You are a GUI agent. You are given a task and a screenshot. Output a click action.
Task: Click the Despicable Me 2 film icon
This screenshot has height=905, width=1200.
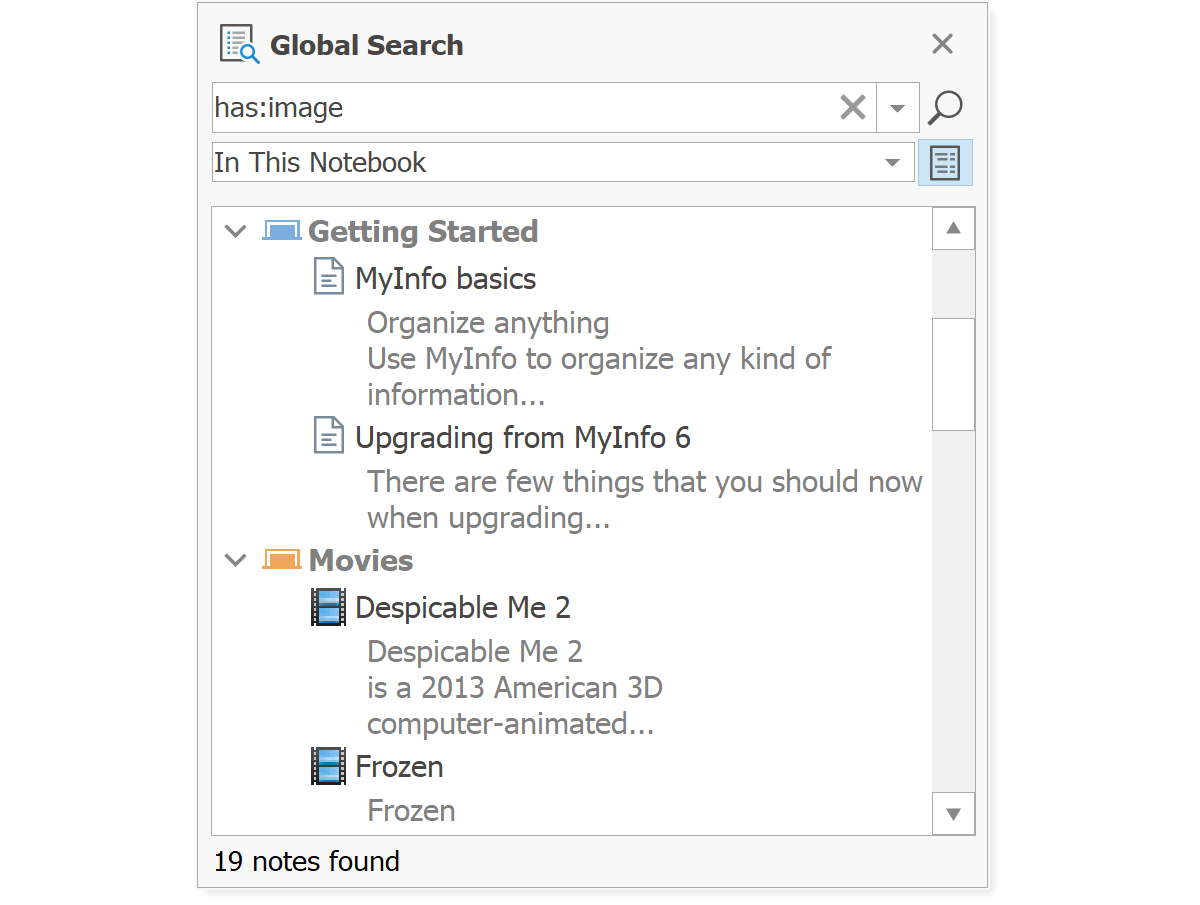tap(328, 607)
